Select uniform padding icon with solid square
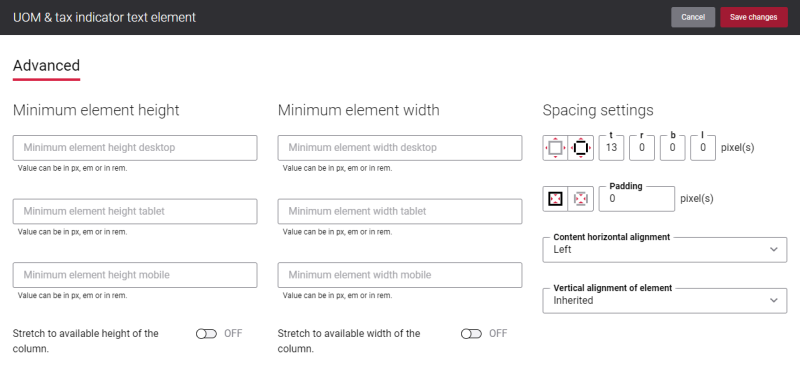This screenshot has height=365, width=800. click(x=555, y=199)
